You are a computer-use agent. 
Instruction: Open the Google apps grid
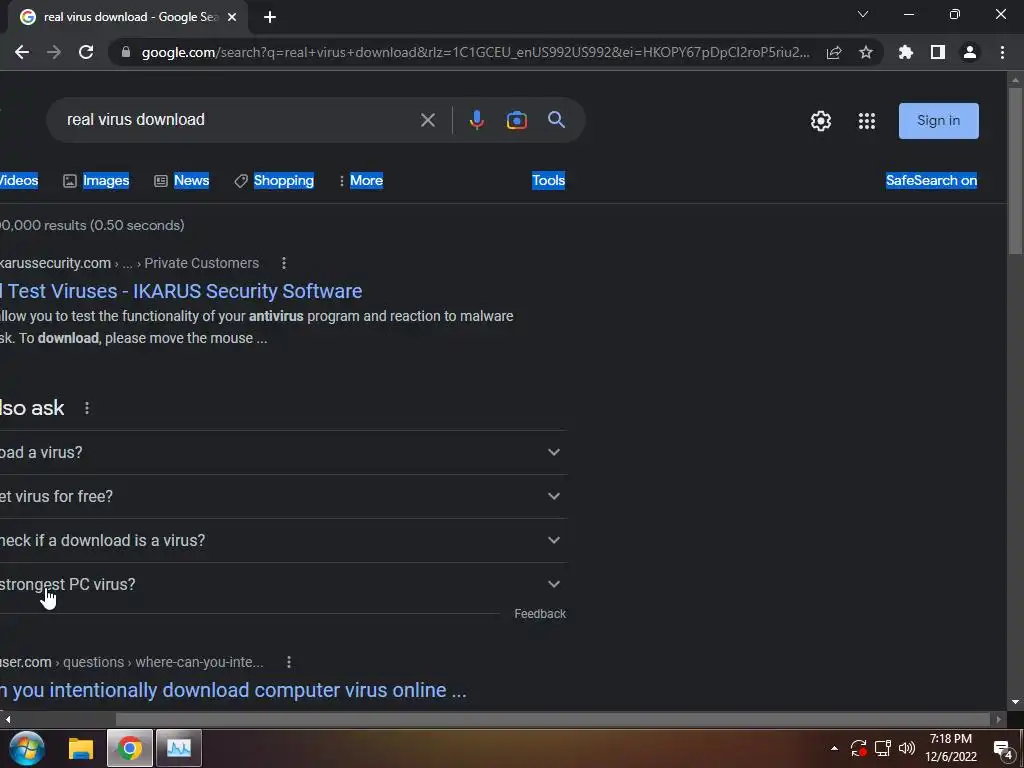(x=867, y=121)
